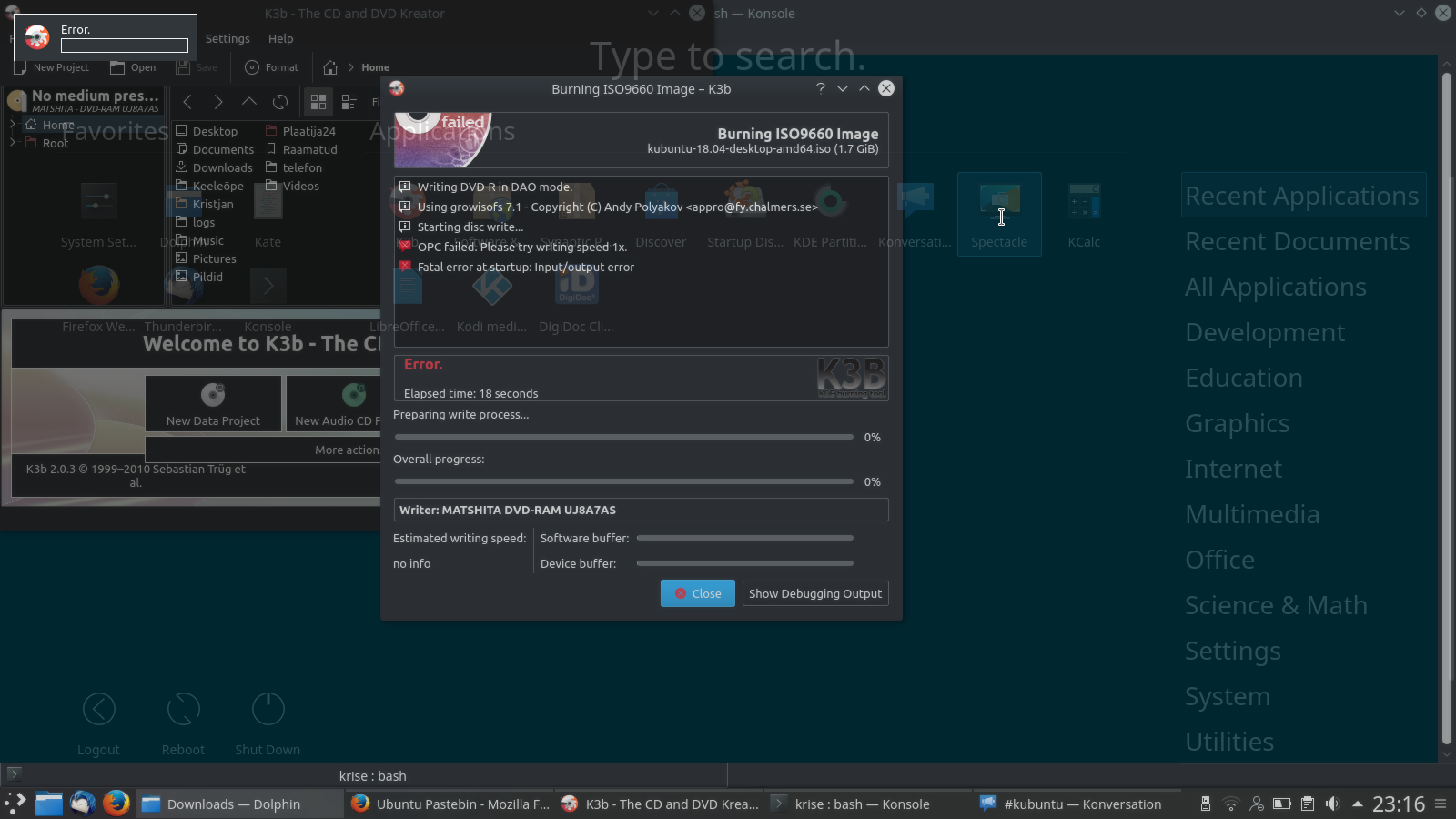Switch to Downloads — Dolphin task
The width and height of the screenshot is (1456, 819).
[x=240, y=804]
